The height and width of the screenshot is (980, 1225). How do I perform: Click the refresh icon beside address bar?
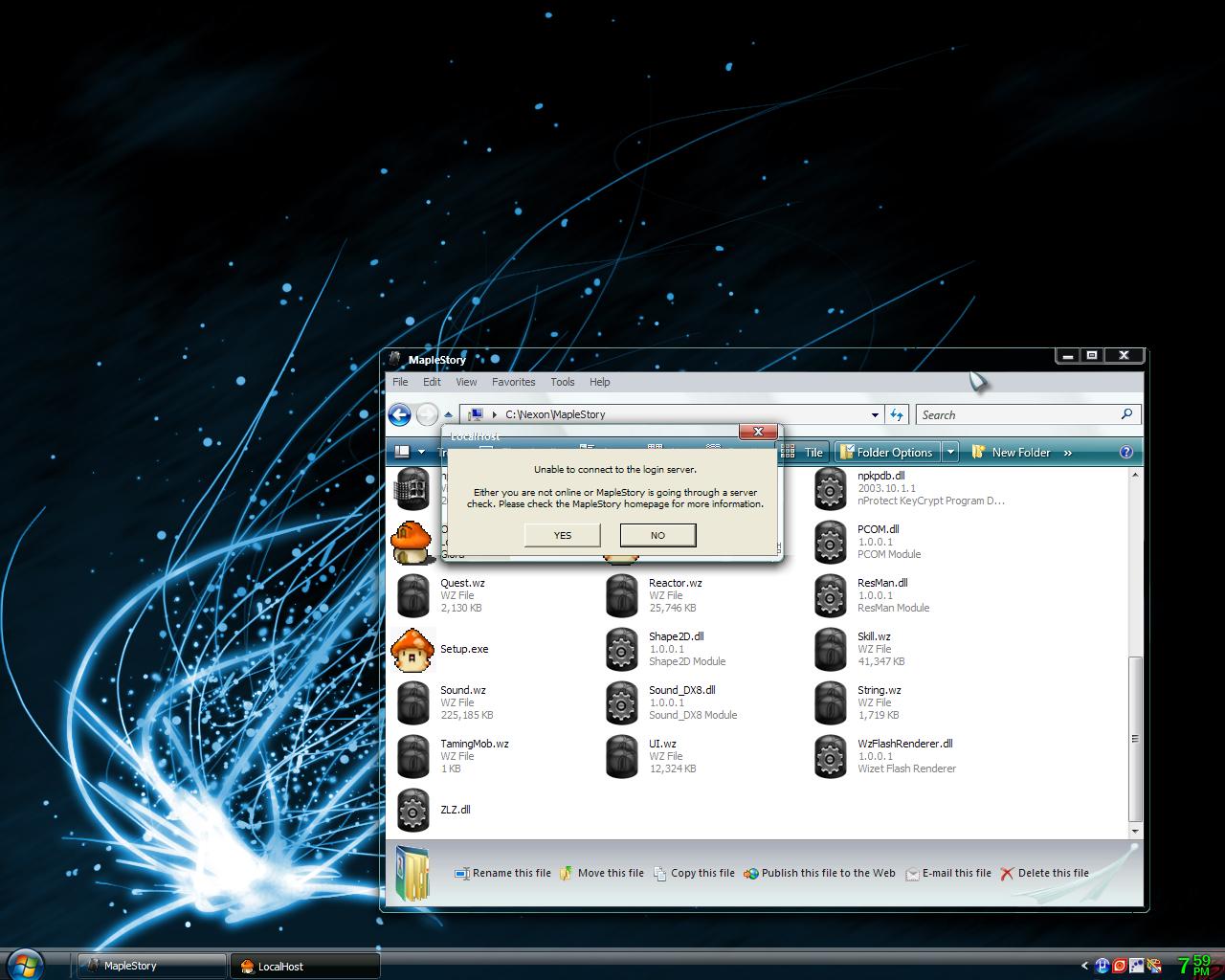point(897,414)
